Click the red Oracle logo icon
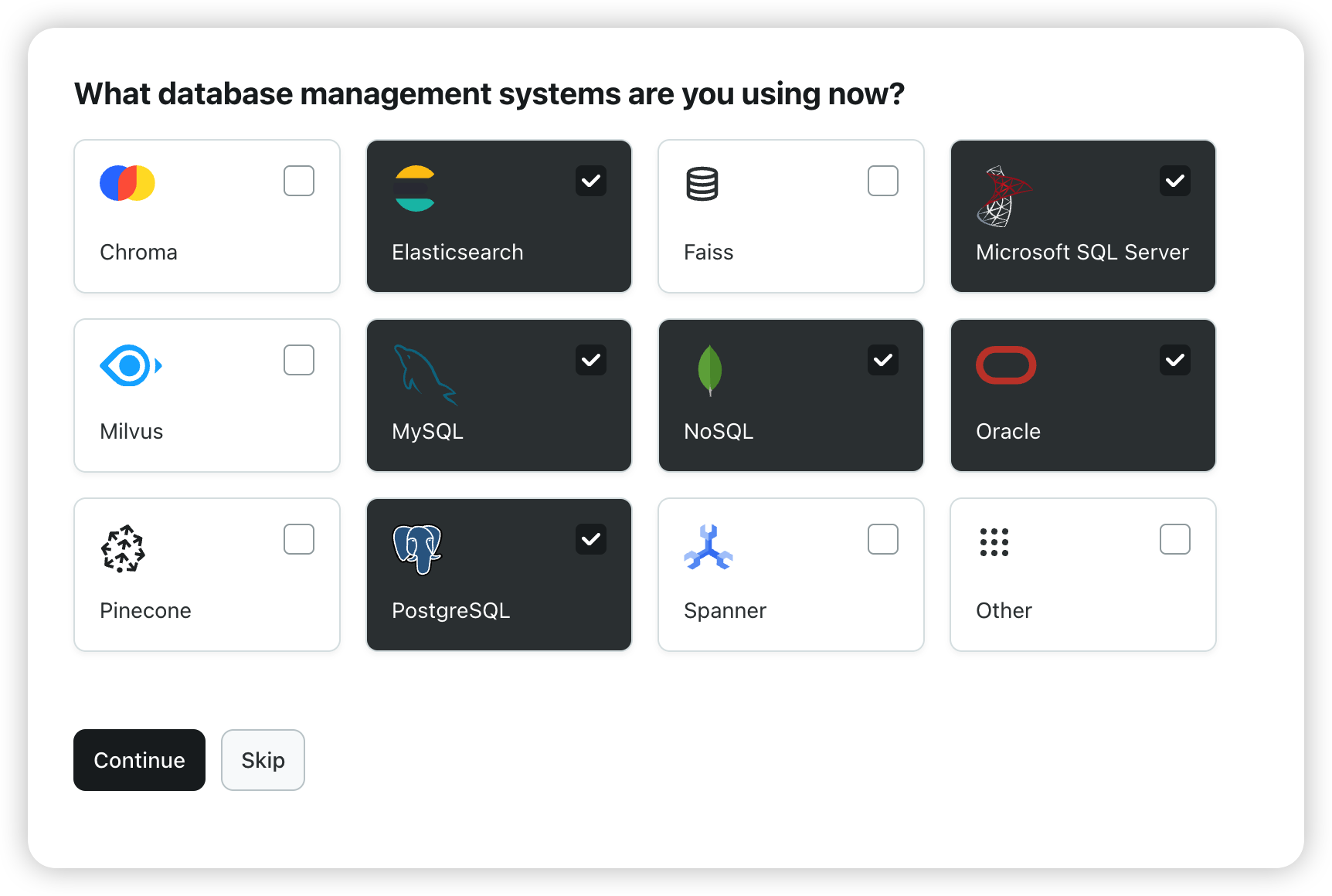This screenshot has height=896, width=1332. pos(1005,365)
